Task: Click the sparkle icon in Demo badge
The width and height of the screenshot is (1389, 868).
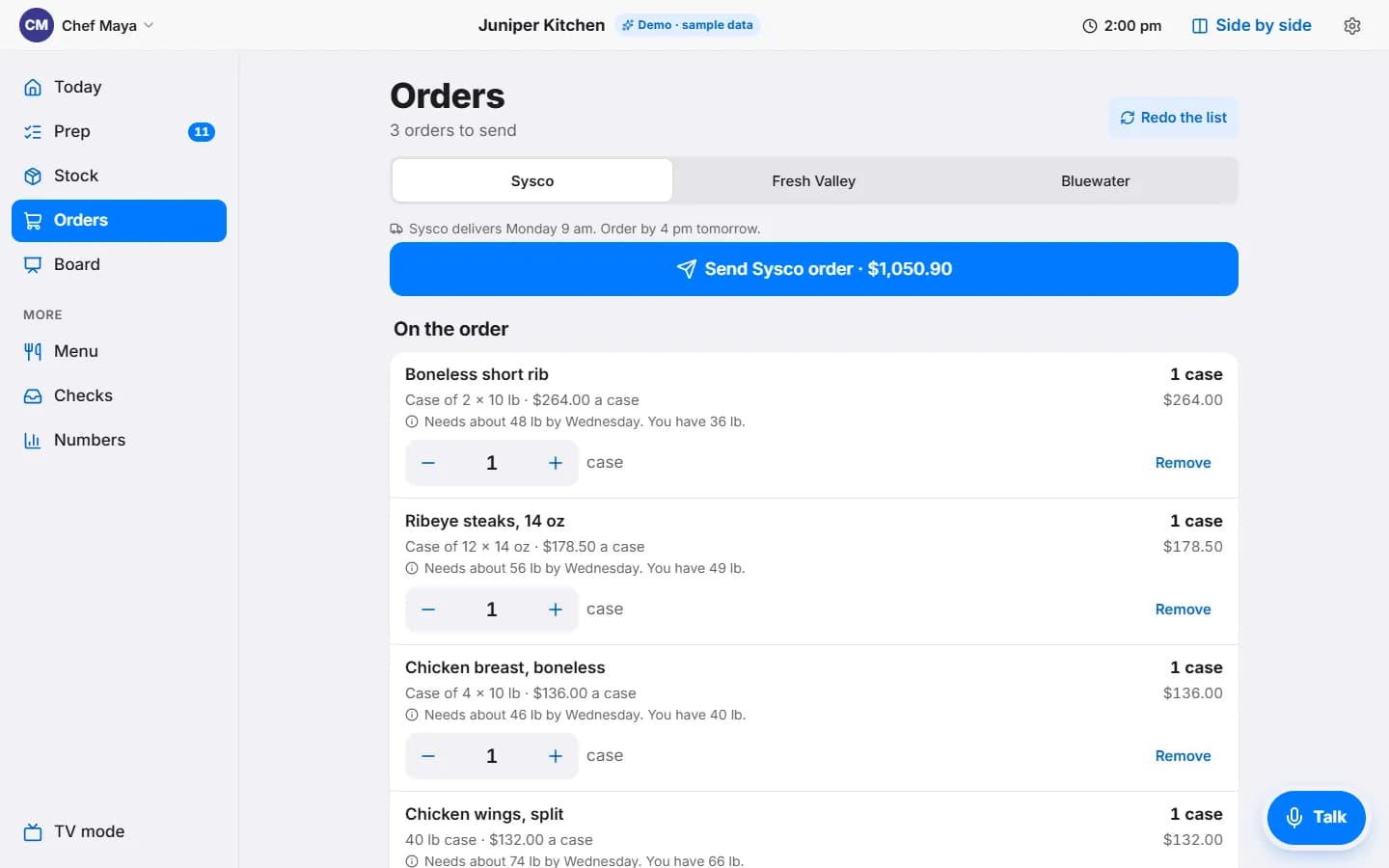Action: [628, 25]
